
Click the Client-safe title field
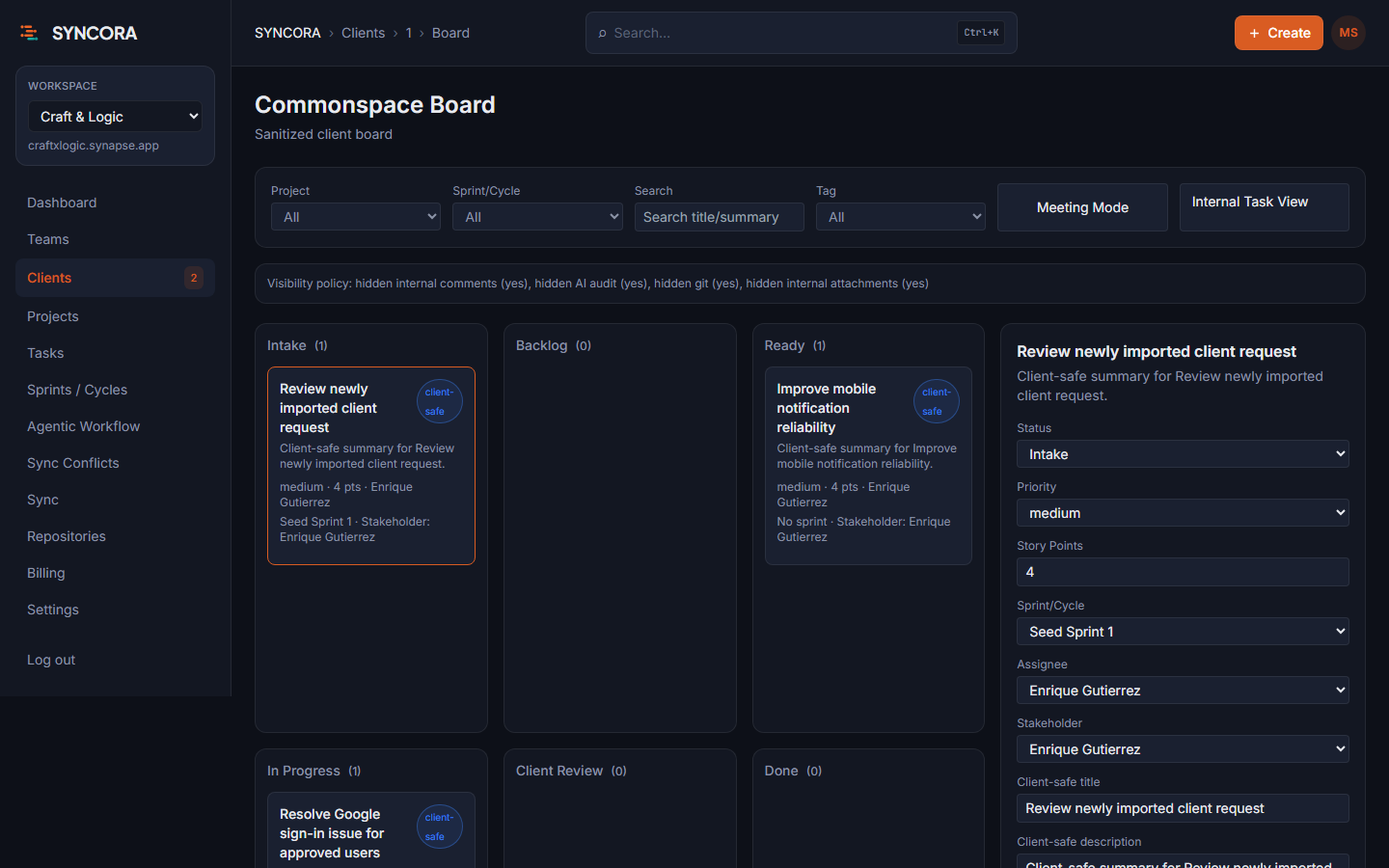[1183, 808]
